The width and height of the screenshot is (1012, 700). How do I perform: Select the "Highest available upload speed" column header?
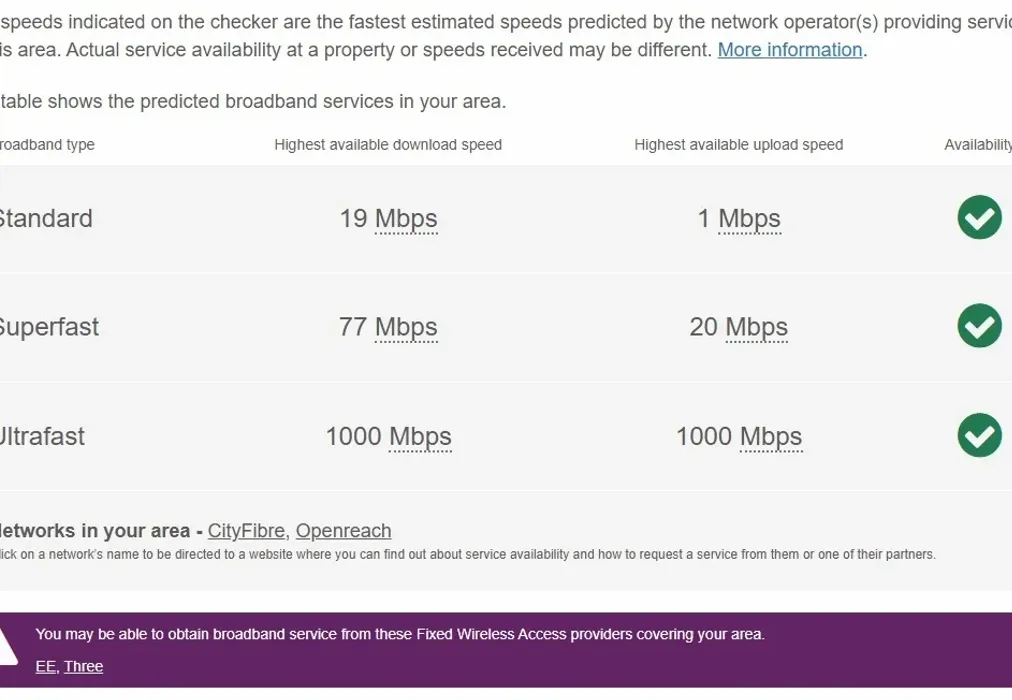pyautogui.click(x=738, y=144)
